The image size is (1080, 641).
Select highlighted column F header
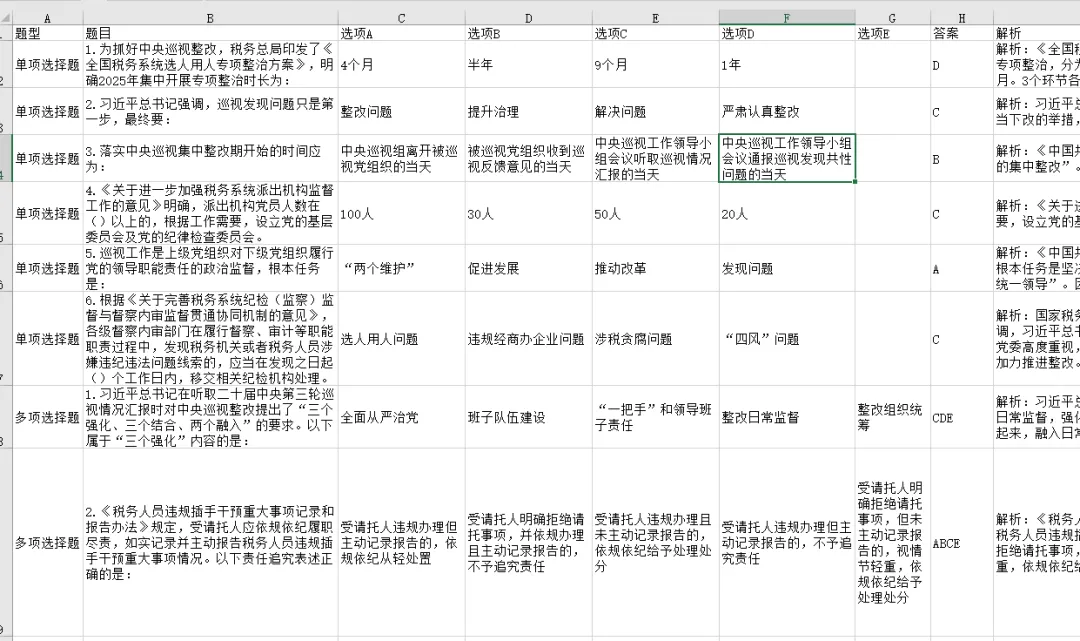(x=787, y=19)
